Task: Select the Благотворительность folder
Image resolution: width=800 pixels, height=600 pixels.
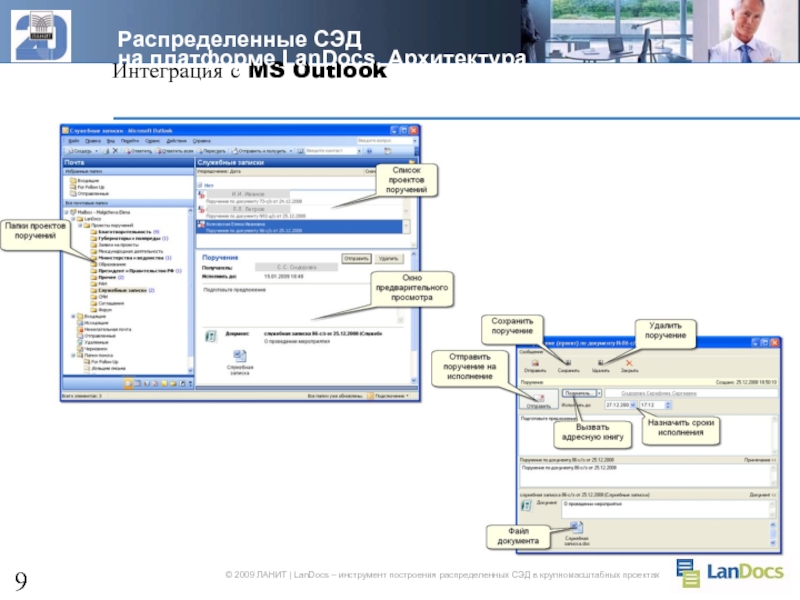Action: 124,232
